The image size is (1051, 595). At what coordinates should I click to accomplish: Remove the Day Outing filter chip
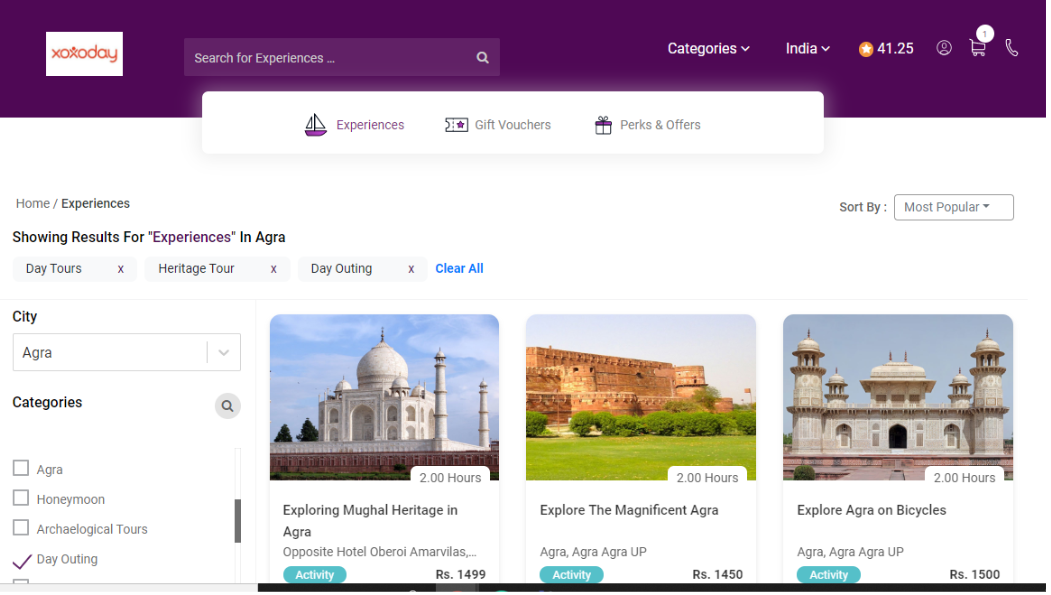click(413, 270)
